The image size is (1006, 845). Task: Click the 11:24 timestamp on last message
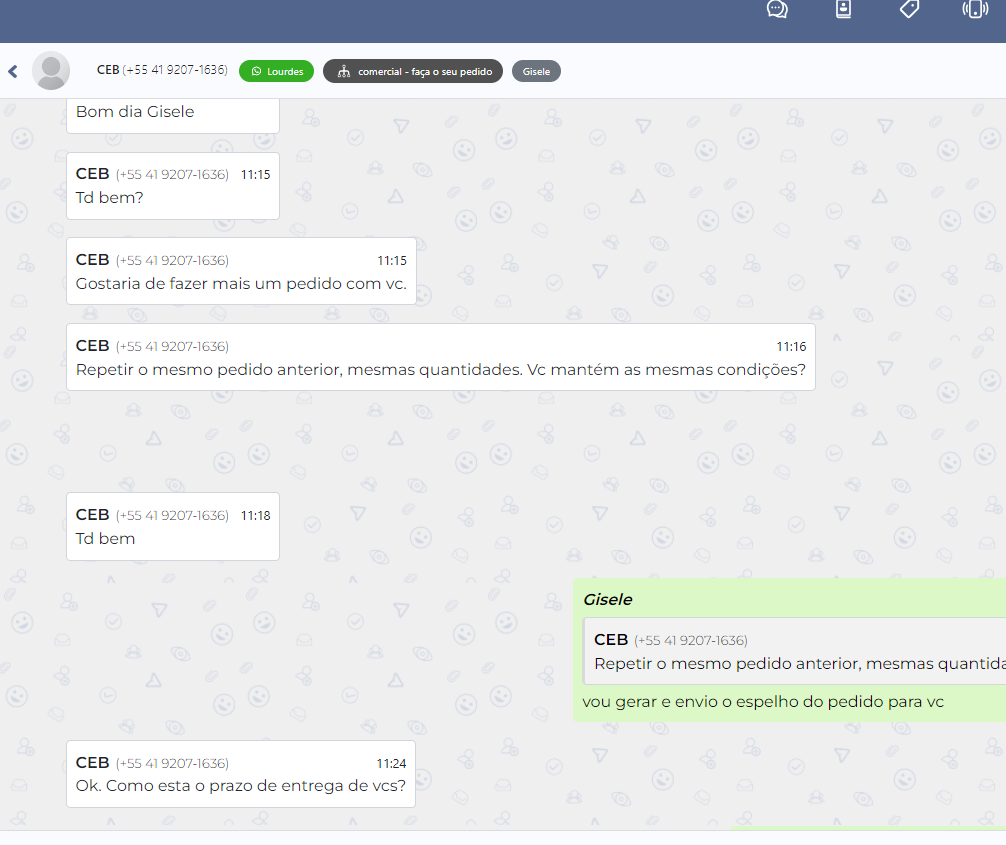pos(391,763)
